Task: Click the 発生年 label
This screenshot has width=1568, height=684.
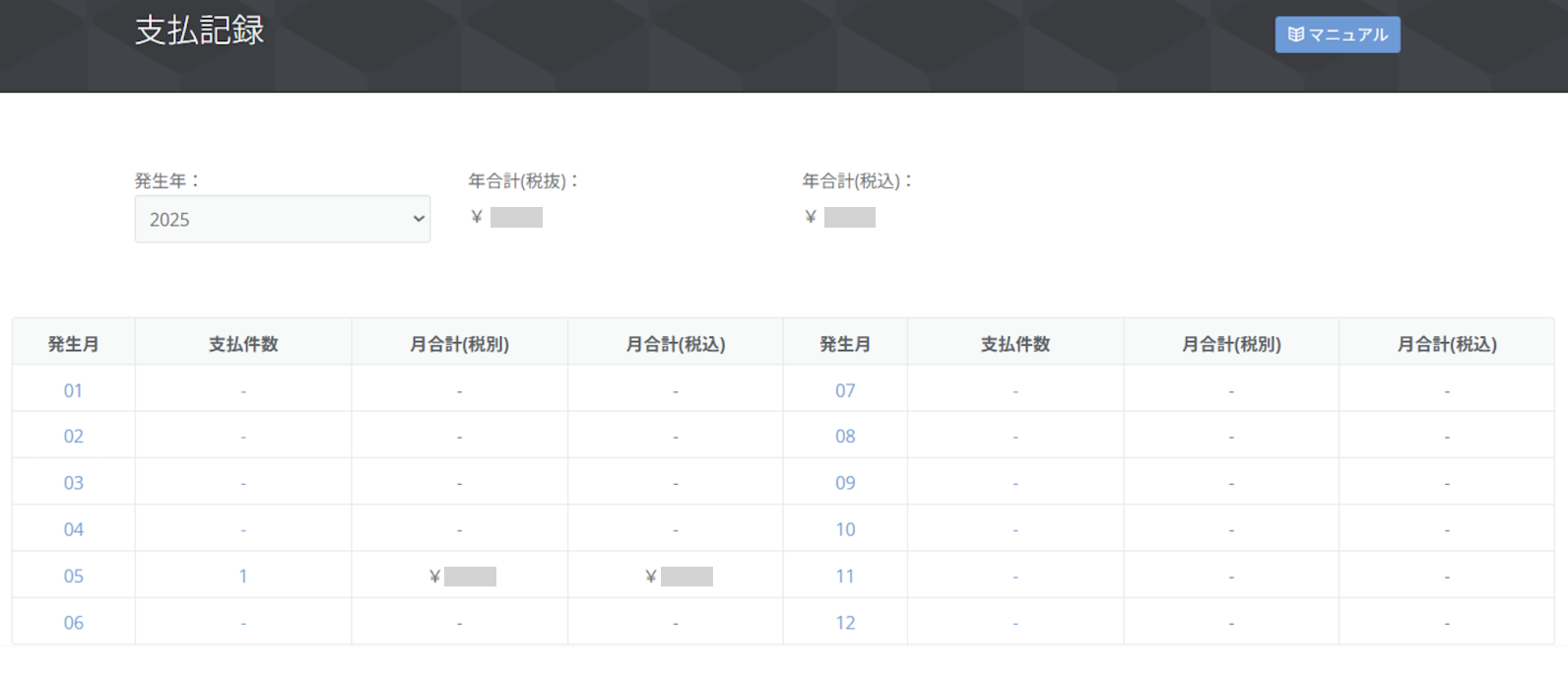Action: 167,181
